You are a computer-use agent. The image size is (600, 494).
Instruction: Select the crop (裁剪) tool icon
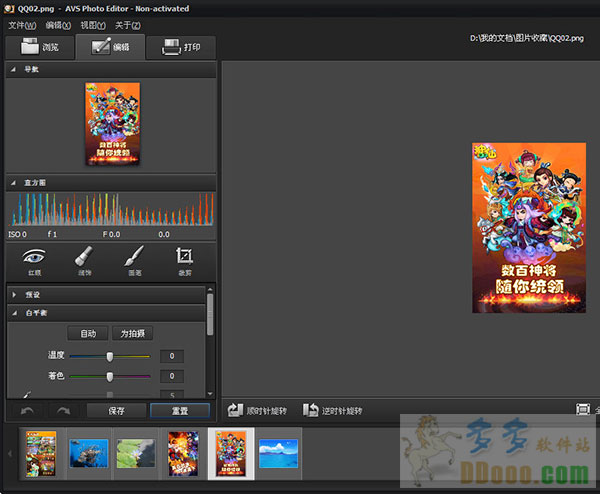pyautogui.click(x=184, y=261)
